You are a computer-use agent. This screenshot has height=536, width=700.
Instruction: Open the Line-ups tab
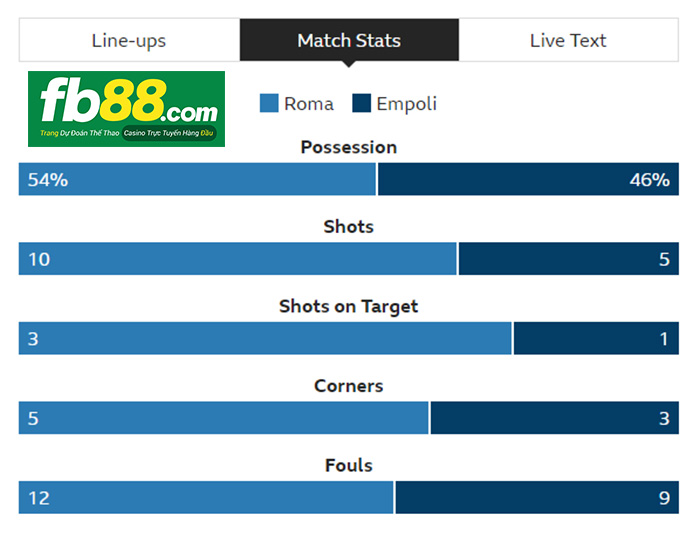[129, 40]
